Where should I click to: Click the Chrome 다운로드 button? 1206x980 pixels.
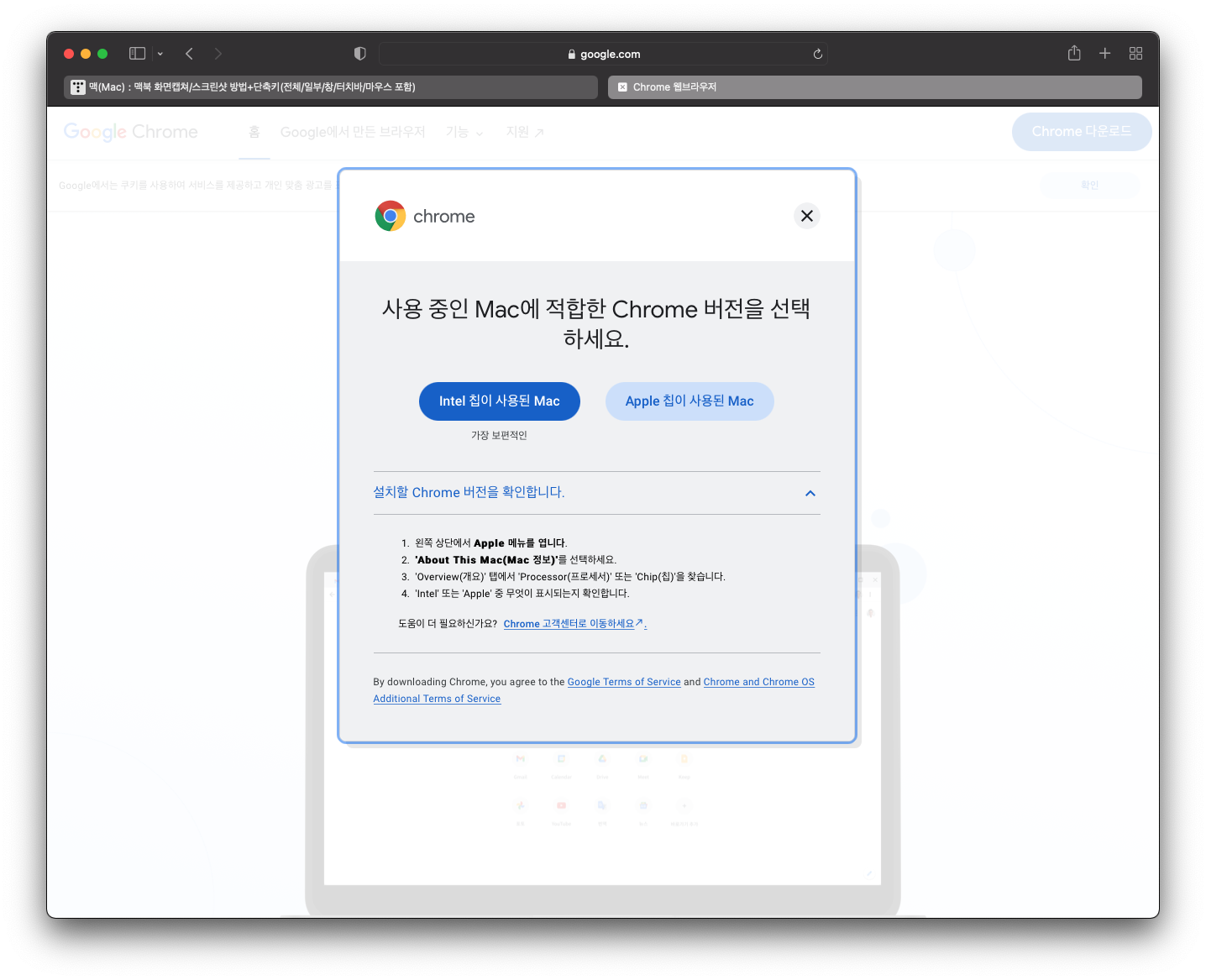tap(1081, 132)
